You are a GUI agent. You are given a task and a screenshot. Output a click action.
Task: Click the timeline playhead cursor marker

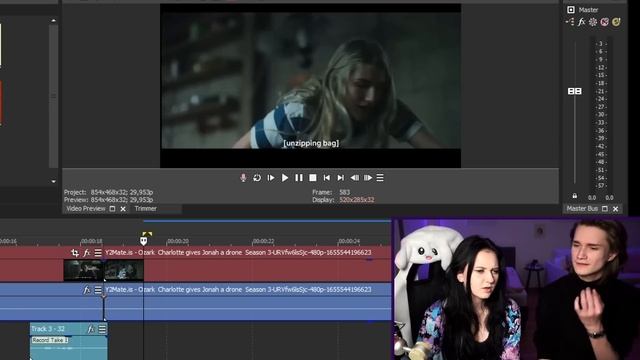144,240
